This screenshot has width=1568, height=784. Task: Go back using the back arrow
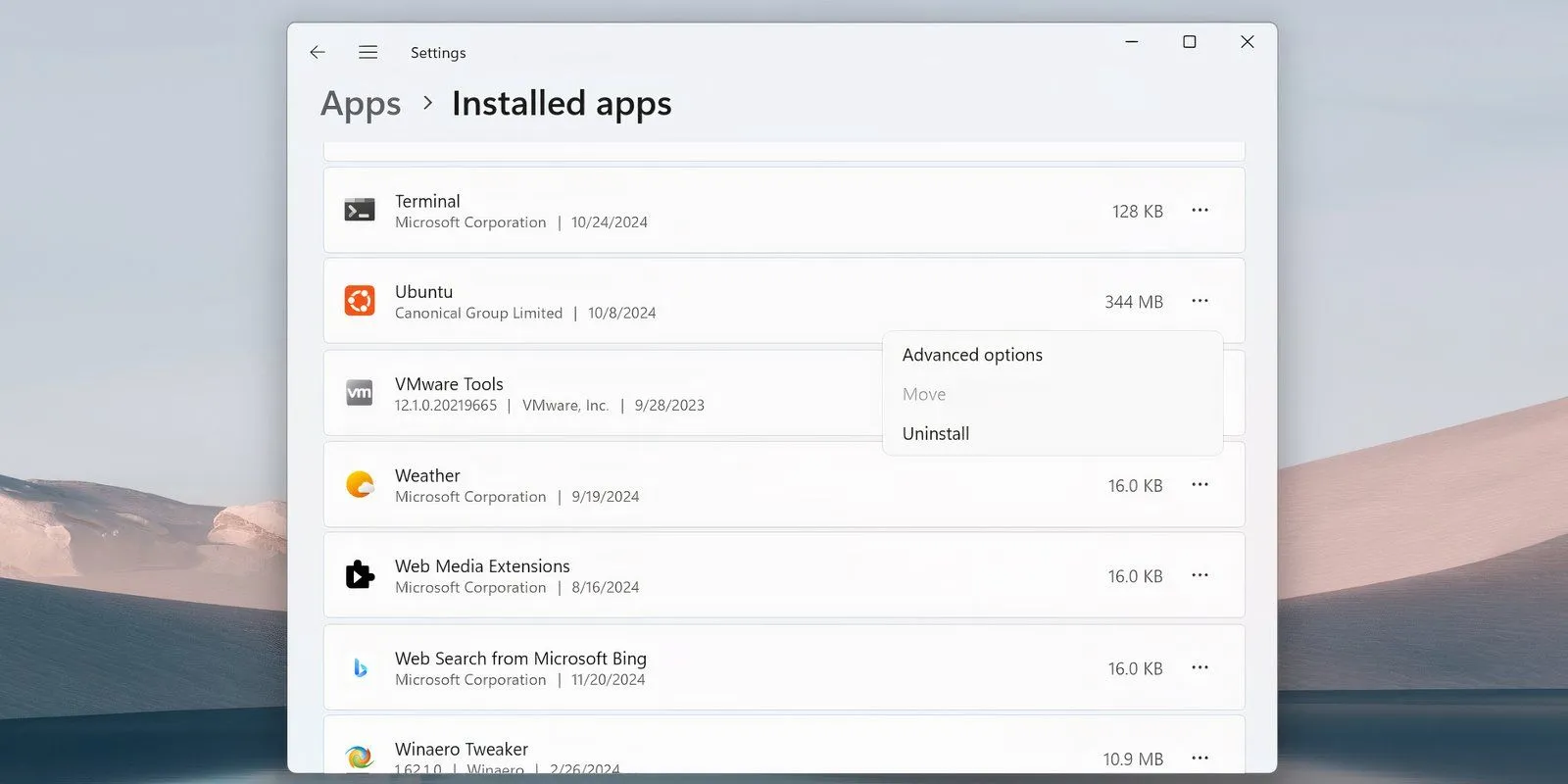pyautogui.click(x=318, y=52)
